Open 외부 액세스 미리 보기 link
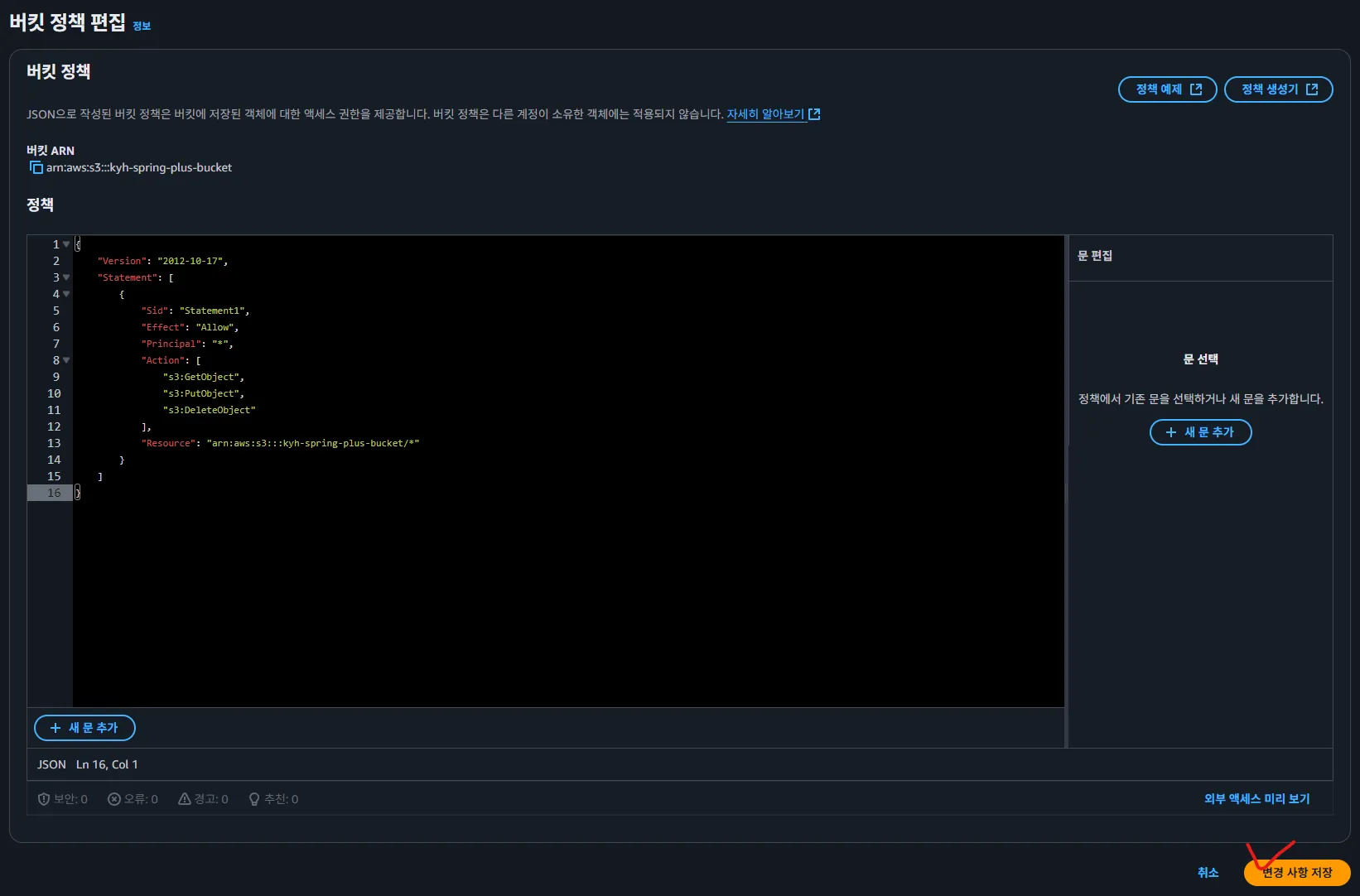Screen dimensions: 1360x896 point(1256,799)
